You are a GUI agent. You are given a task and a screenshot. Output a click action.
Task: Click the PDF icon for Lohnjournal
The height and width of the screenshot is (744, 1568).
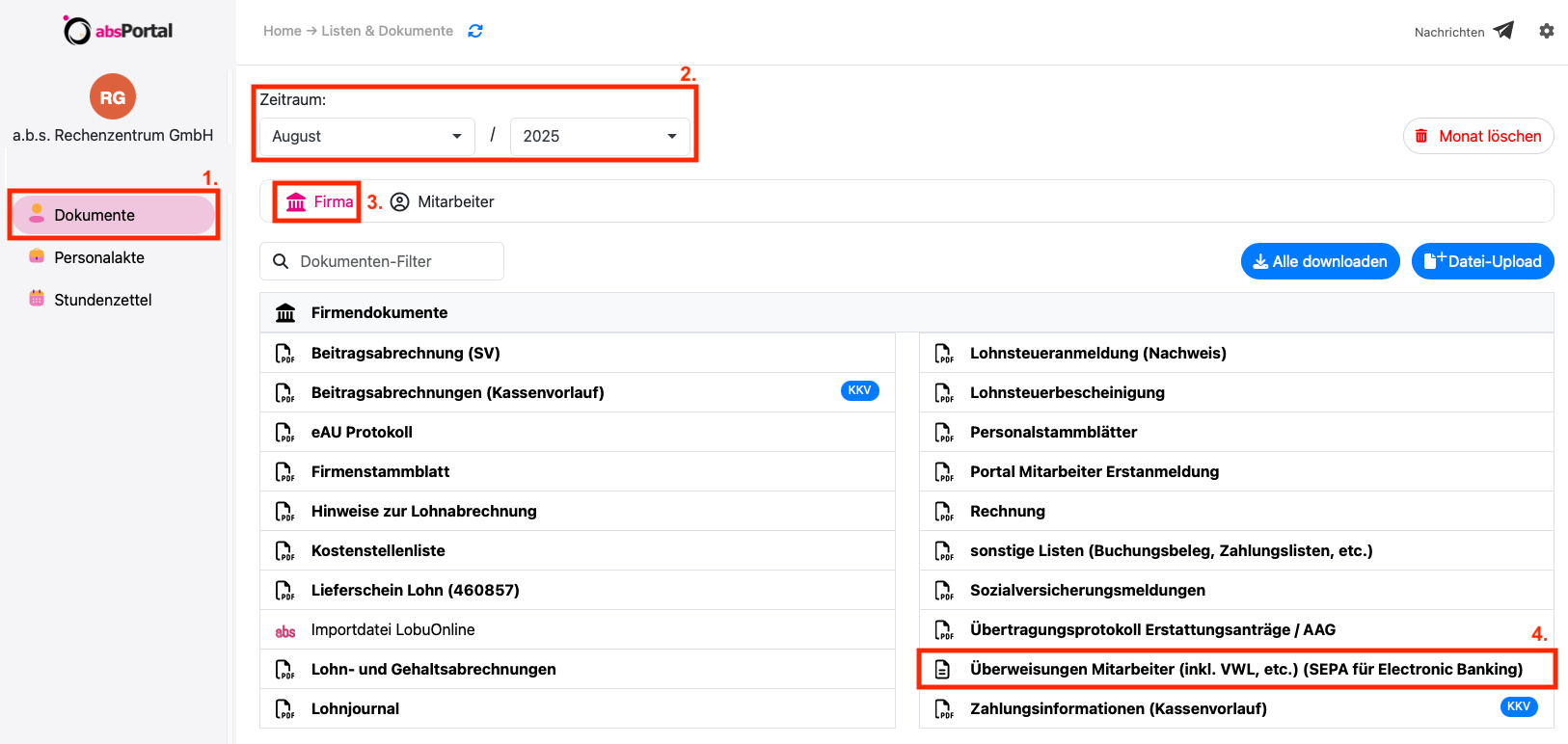285,709
